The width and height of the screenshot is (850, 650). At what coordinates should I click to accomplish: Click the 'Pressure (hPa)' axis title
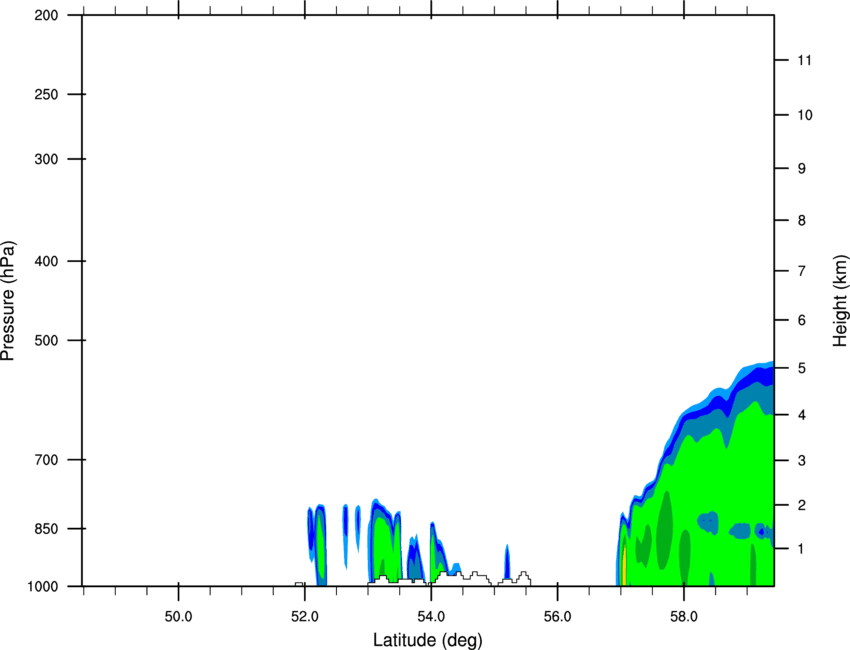[x=8, y=301]
